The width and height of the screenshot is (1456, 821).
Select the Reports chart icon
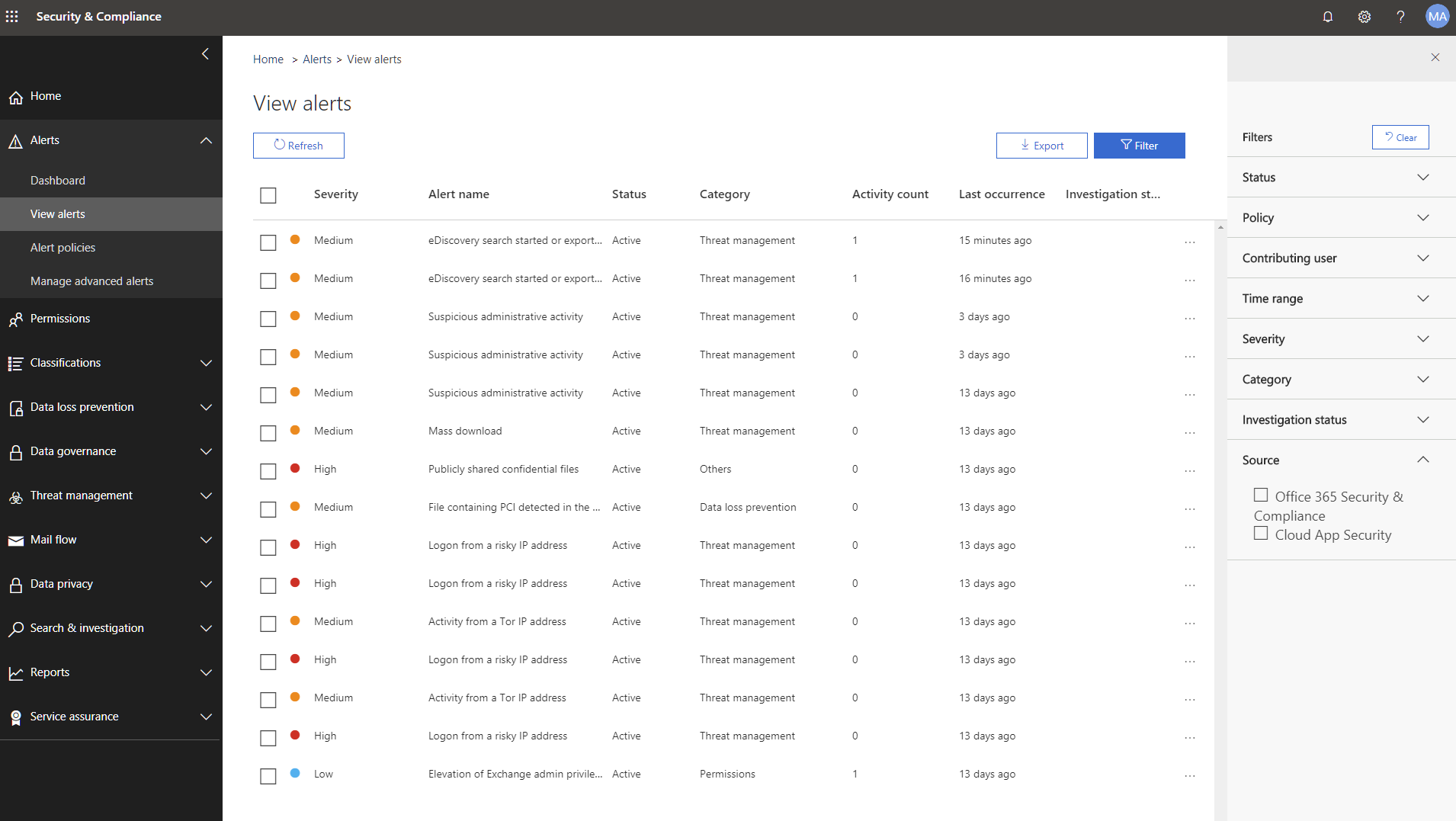click(x=15, y=672)
